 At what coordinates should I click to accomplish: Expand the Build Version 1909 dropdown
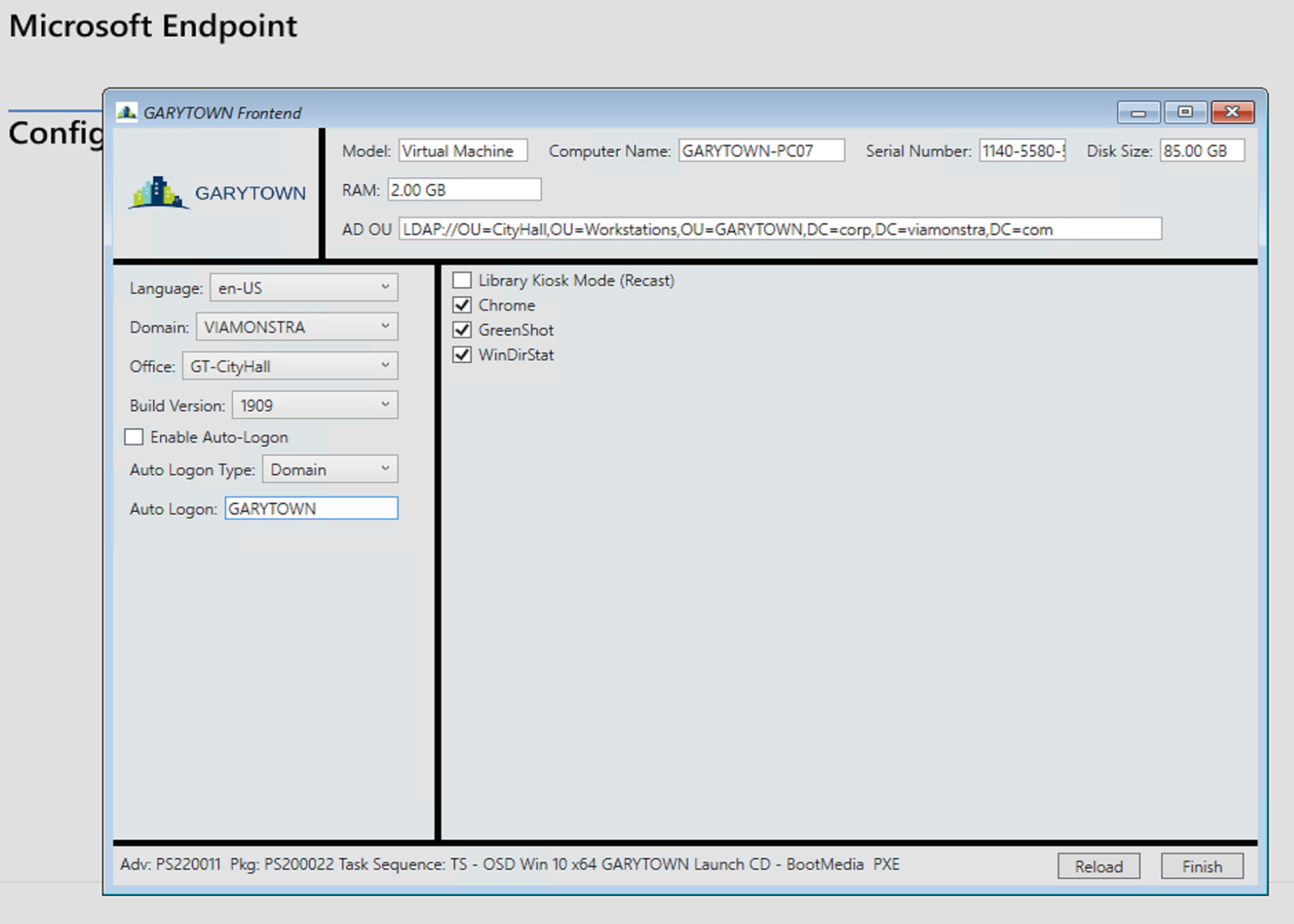pos(315,406)
